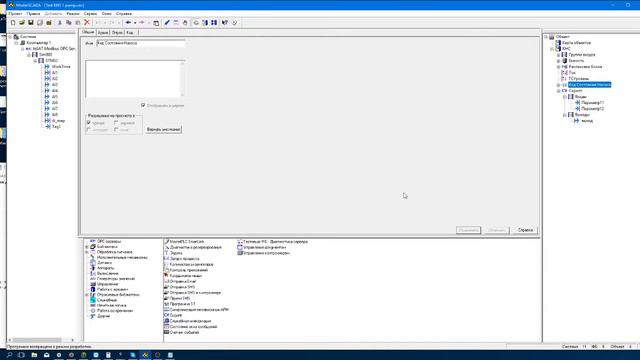Click the Датчики library icon

coord(93,263)
